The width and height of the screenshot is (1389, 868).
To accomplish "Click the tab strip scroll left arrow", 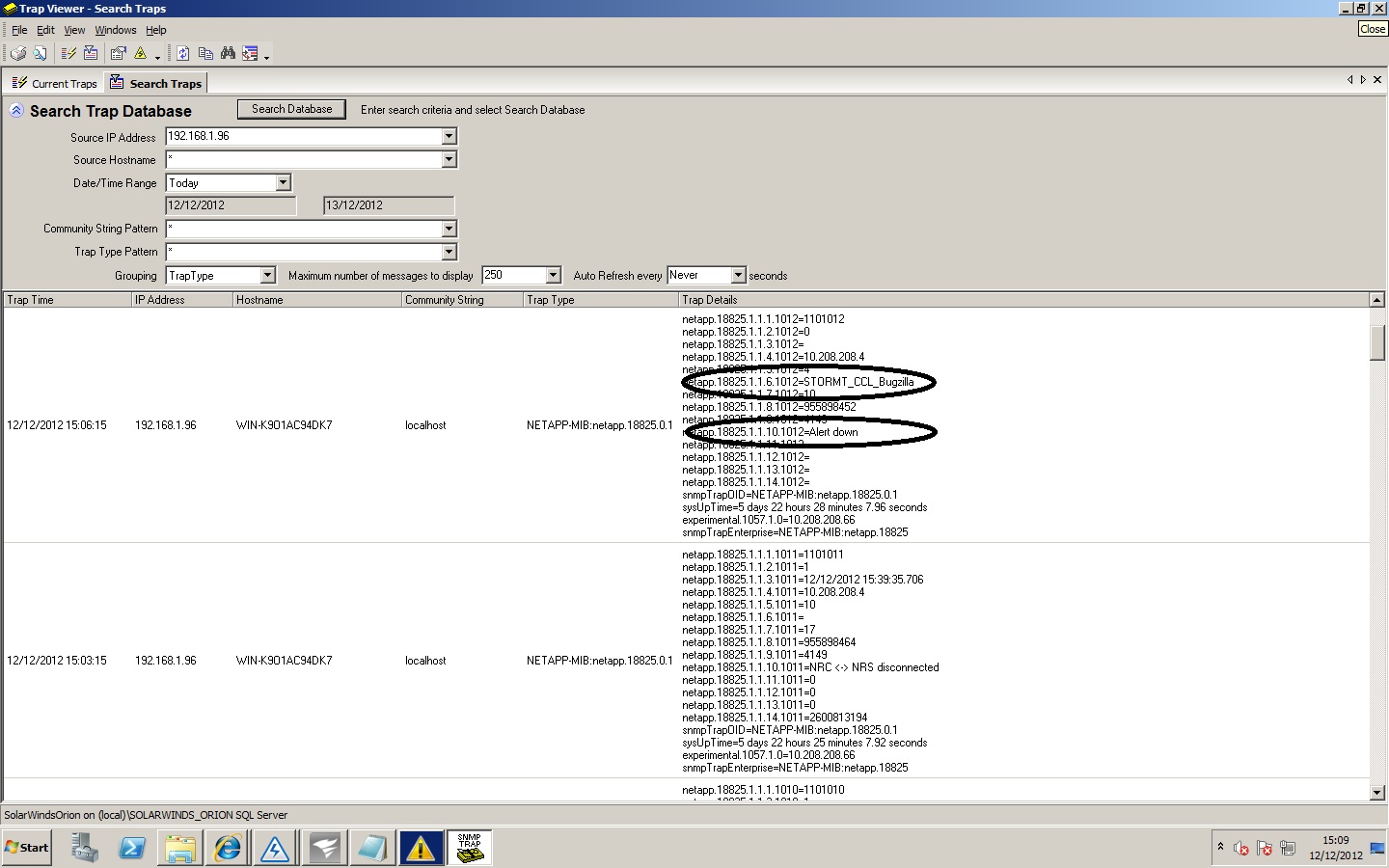I will (1350, 80).
